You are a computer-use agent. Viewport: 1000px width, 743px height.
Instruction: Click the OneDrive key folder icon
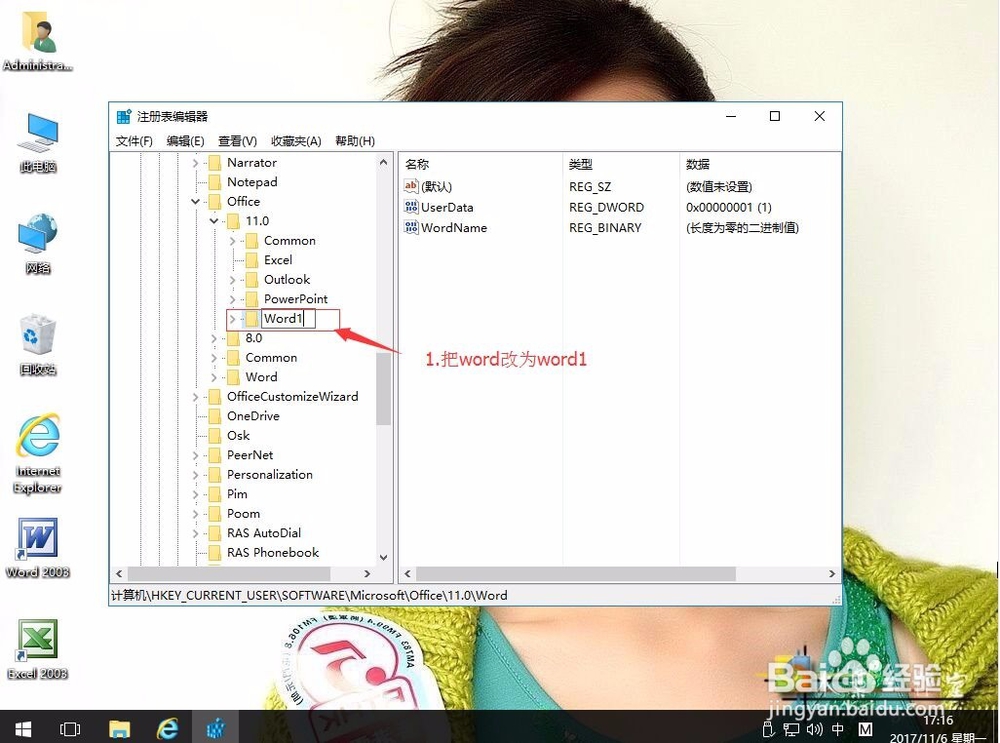click(215, 416)
